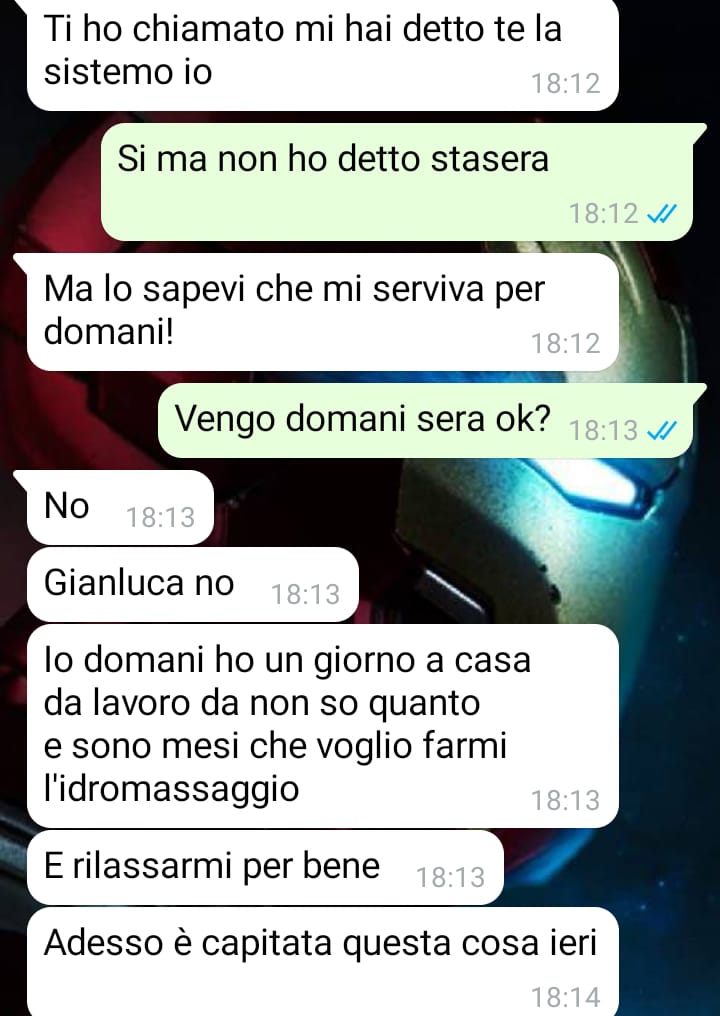Select the message 'Ti ho chiamato mi hai detto'

[322, 53]
